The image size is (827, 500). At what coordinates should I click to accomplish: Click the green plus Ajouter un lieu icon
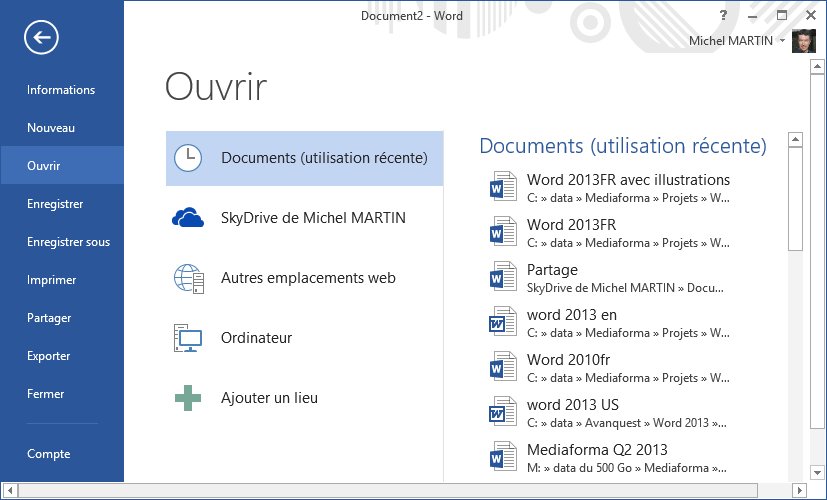tap(187, 398)
